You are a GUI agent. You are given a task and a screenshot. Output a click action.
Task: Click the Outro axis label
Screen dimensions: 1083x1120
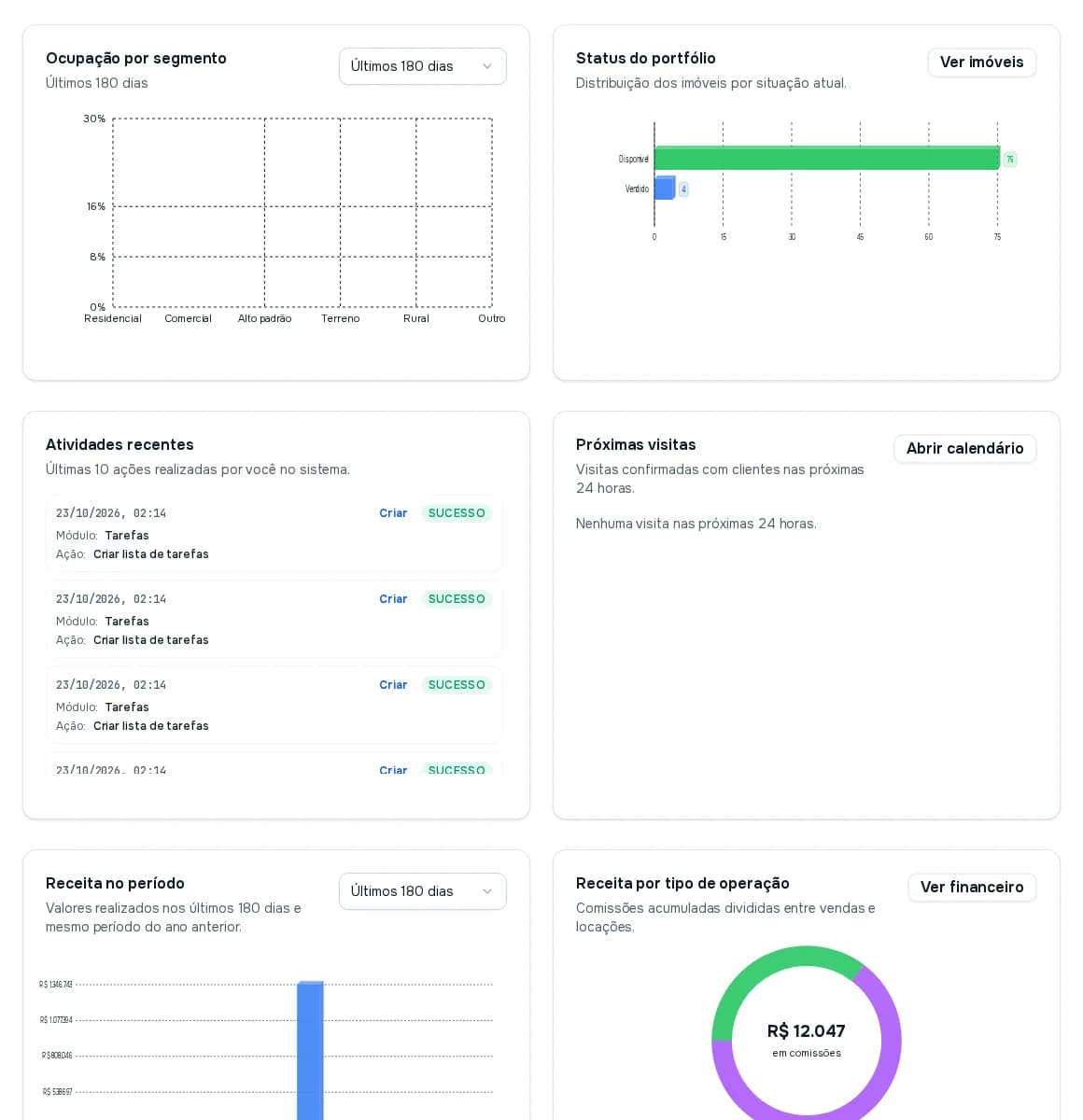pos(491,319)
